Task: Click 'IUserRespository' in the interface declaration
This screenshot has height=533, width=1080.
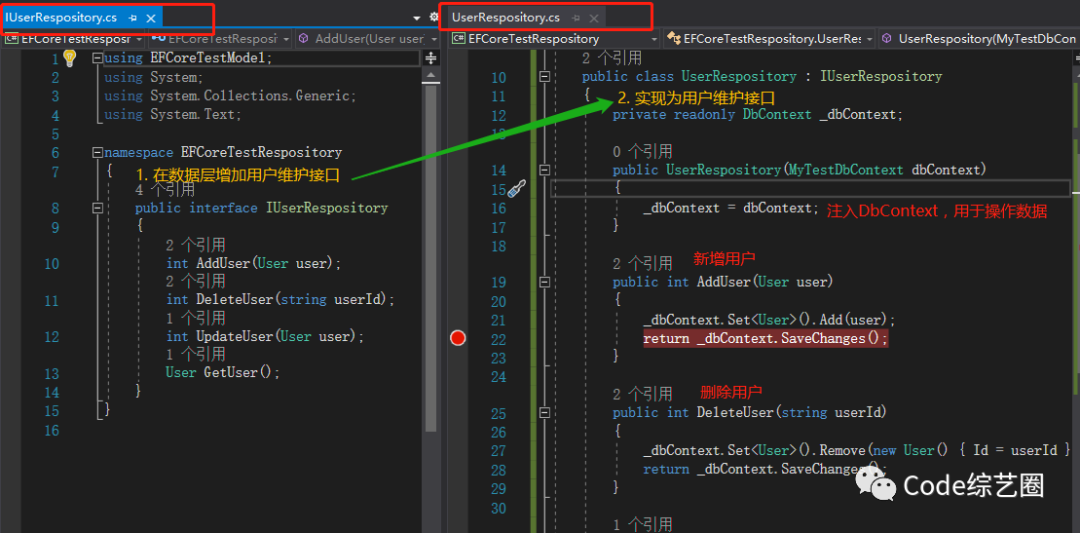Action: pos(327,208)
